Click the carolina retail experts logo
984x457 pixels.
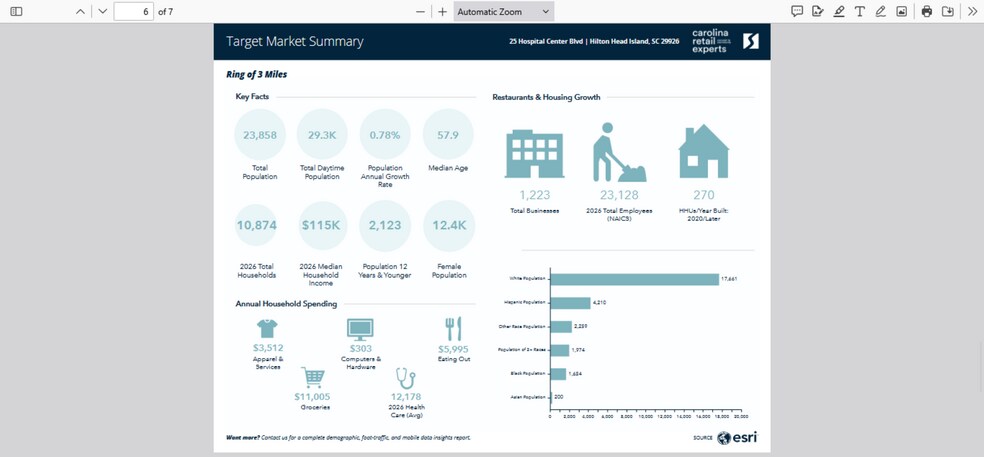click(x=711, y=41)
